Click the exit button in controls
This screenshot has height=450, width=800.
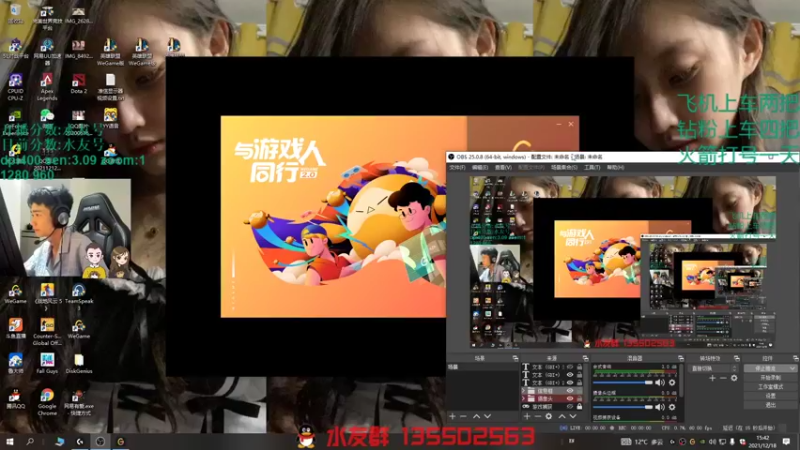[x=770, y=405]
